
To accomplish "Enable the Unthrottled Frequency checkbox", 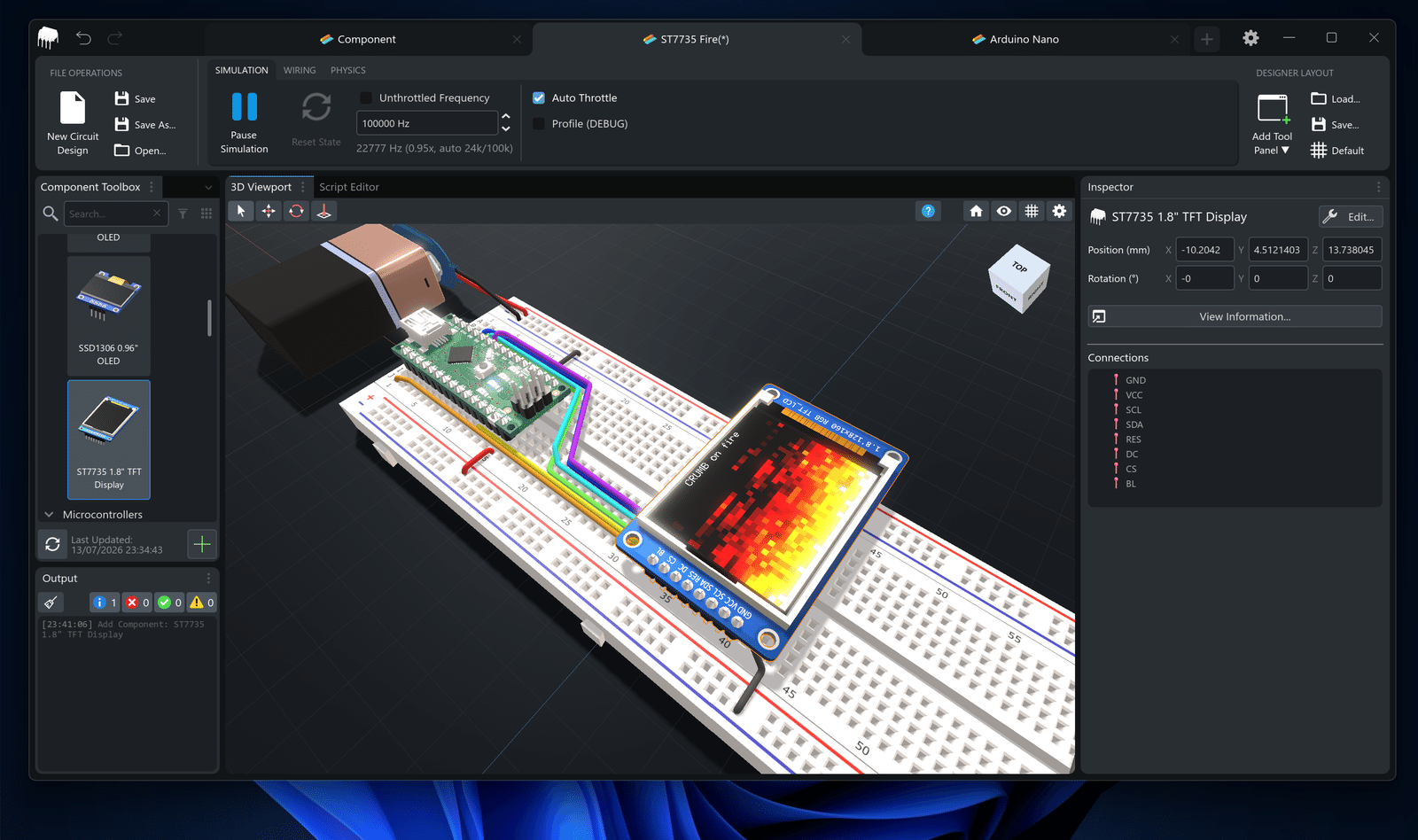I will click(366, 97).
